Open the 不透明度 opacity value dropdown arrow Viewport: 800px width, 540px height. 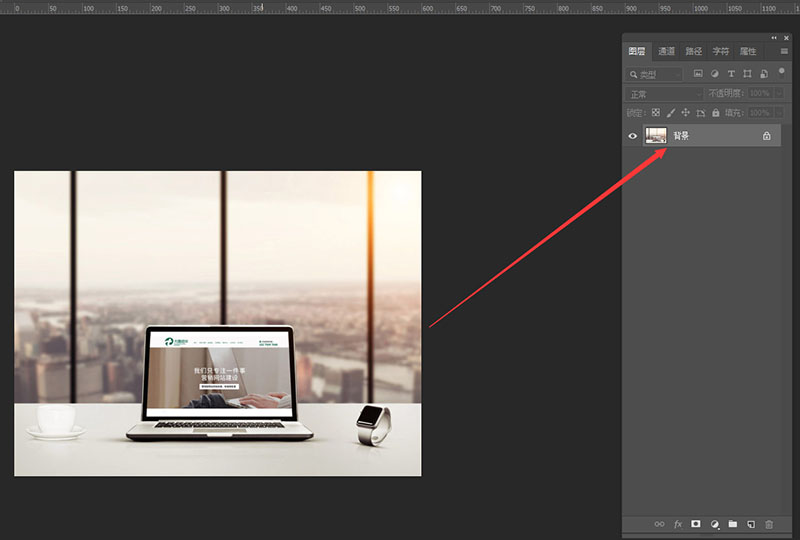coord(779,94)
